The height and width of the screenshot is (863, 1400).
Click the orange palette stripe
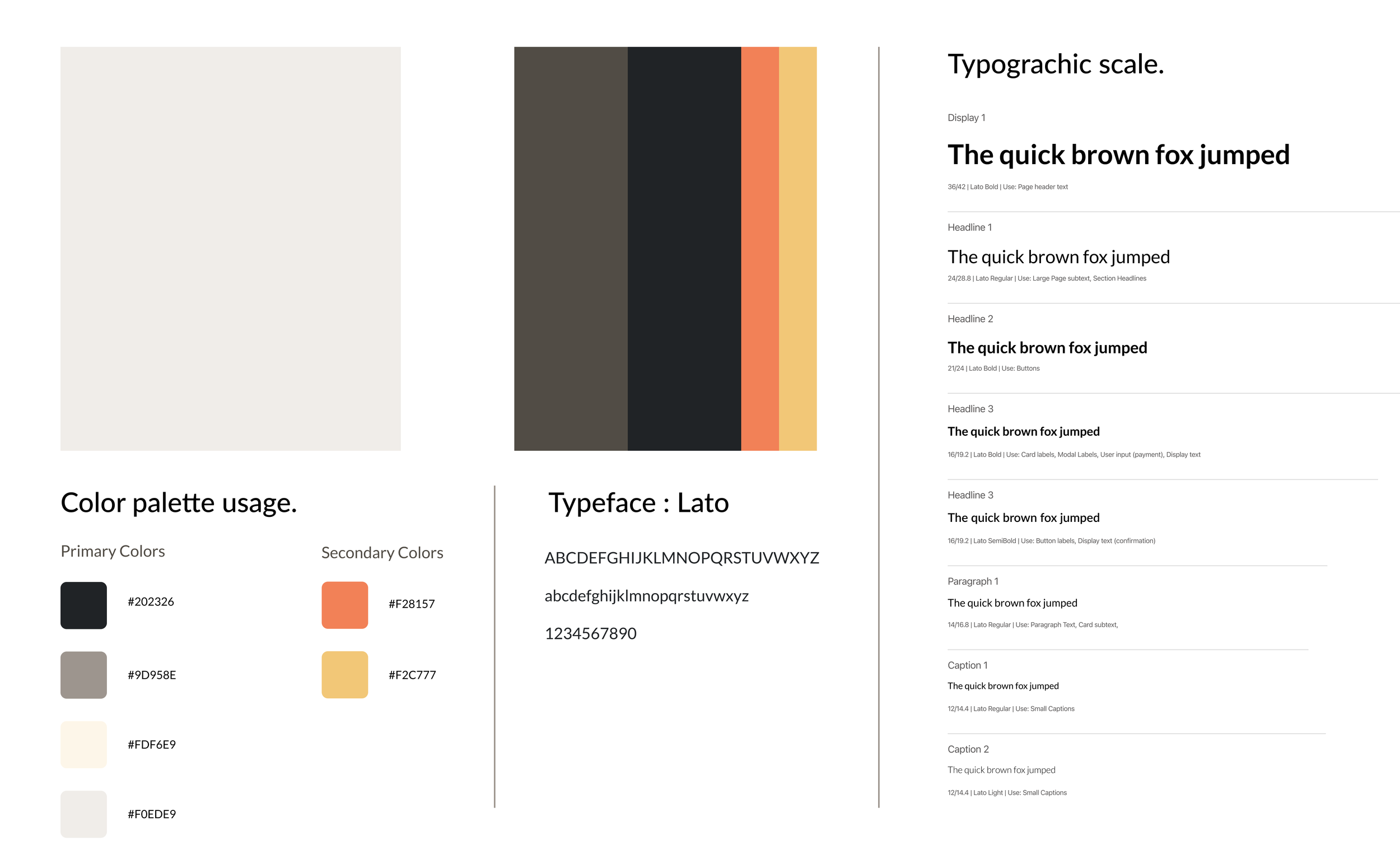[x=760, y=248]
